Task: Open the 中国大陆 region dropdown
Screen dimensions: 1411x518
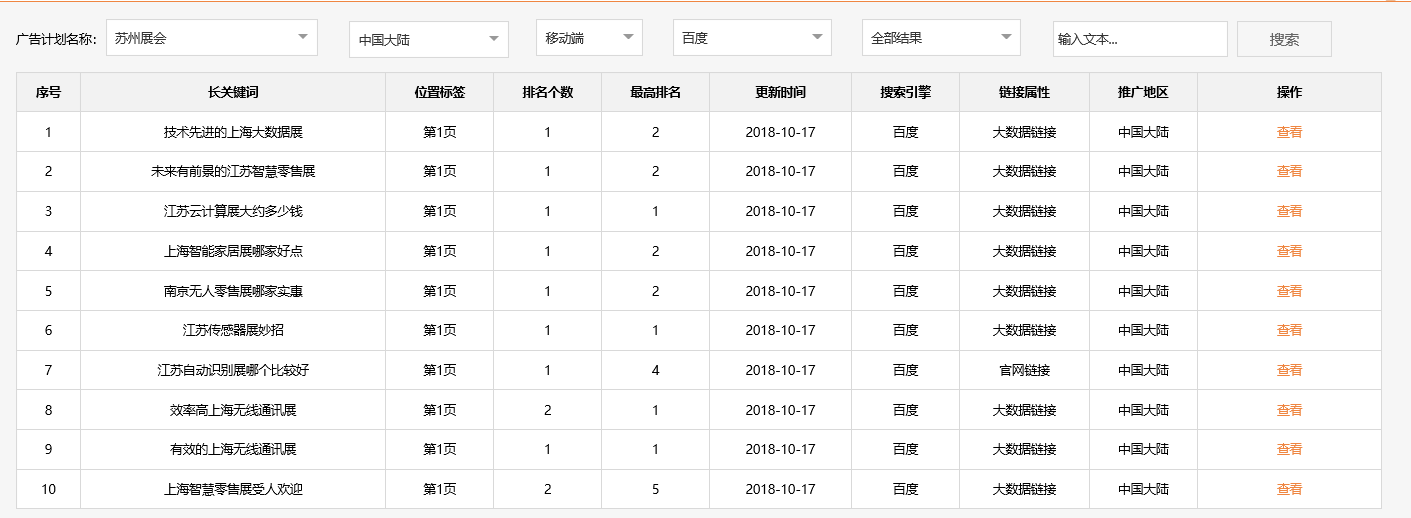Action: [429, 40]
